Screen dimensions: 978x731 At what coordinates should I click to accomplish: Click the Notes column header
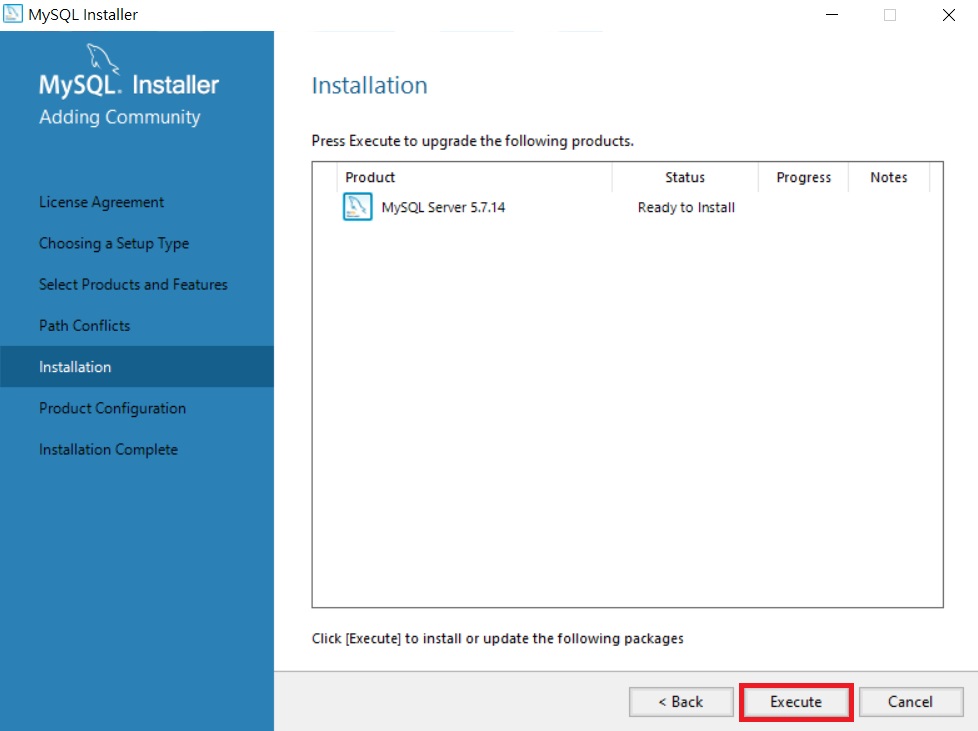(889, 177)
